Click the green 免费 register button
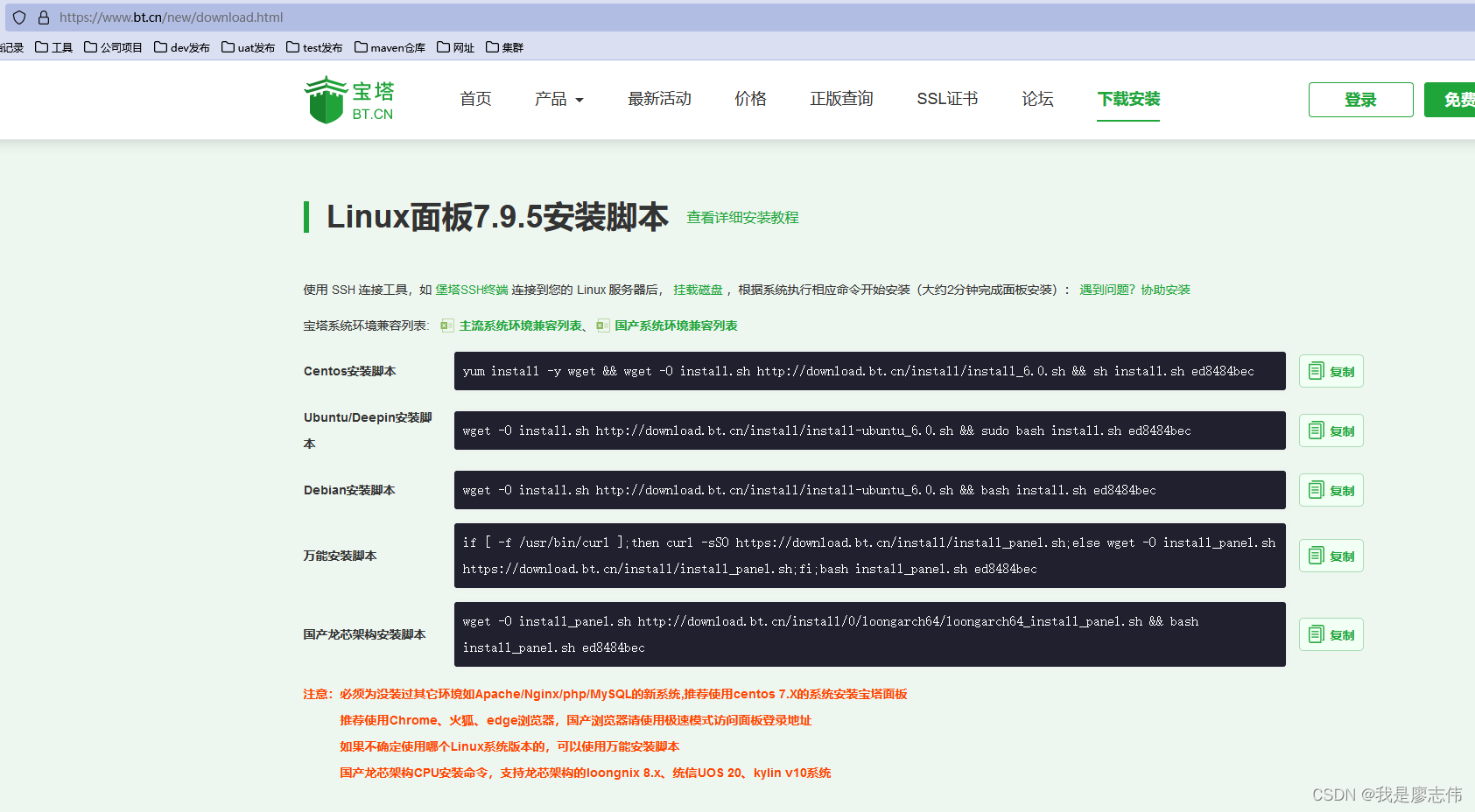1475x812 pixels. (x=1450, y=100)
